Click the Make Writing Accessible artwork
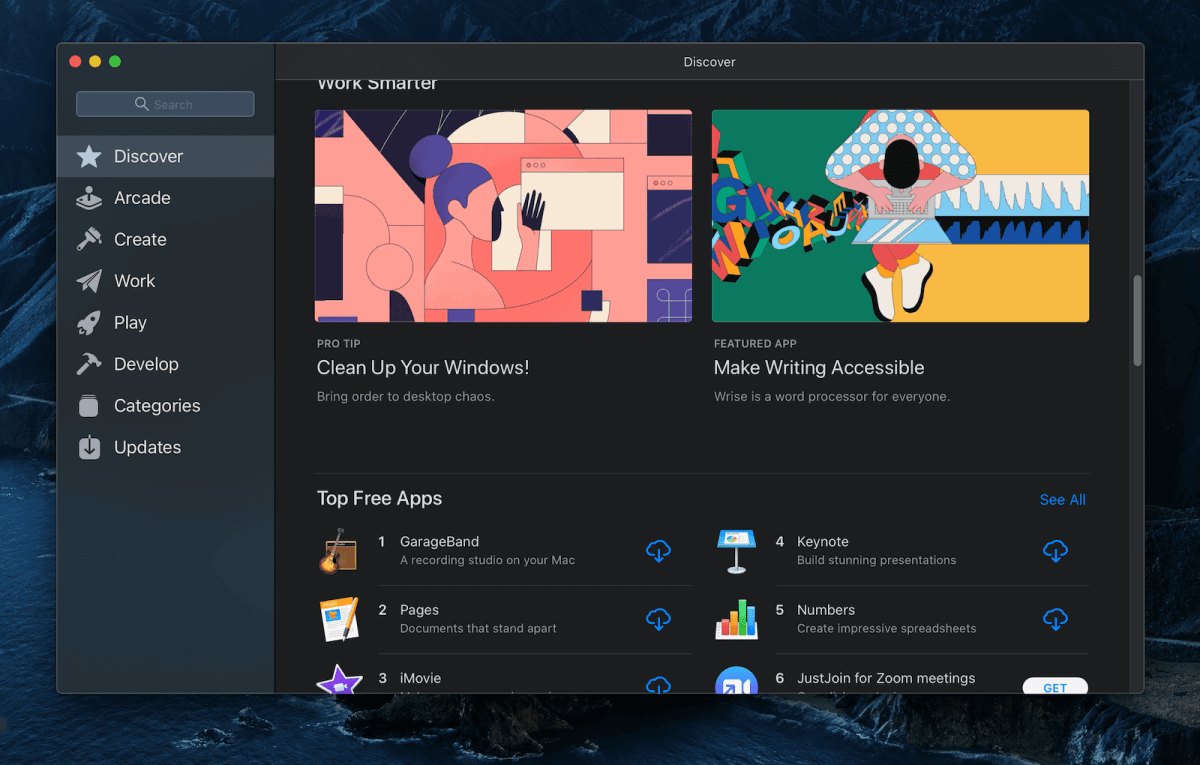 (x=900, y=216)
